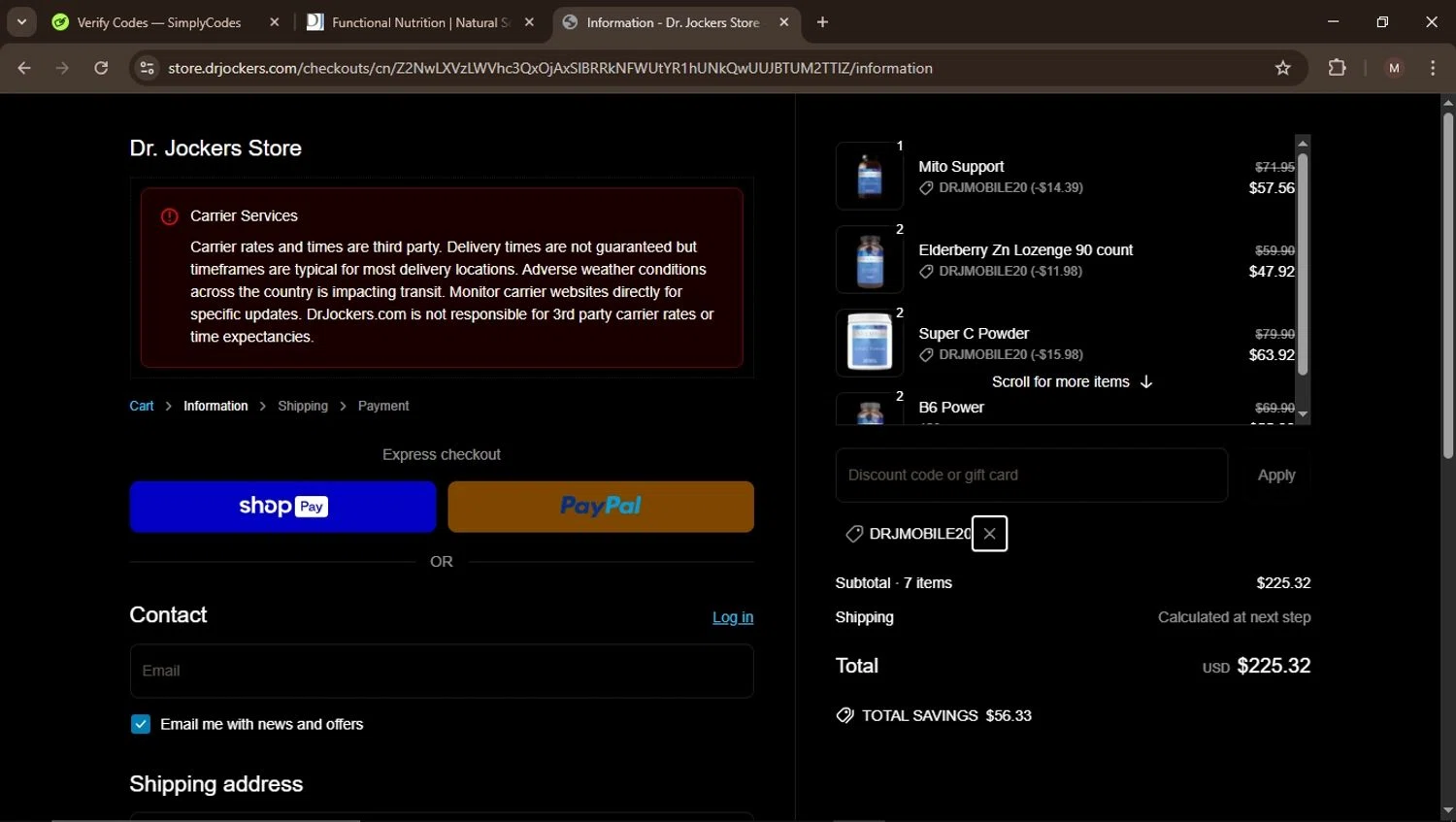Select Information breadcrumb step

[x=215, y=406]
